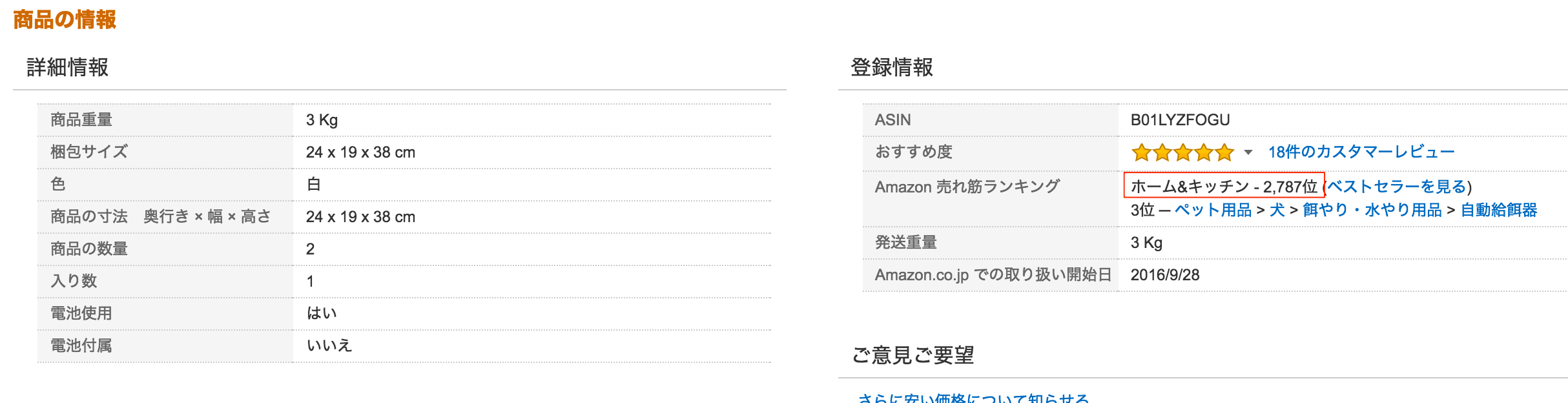The height and width of the screenshot is (403, 1568).
Task: Click the 商品の情報 page heading
Action: click(65, 19)
